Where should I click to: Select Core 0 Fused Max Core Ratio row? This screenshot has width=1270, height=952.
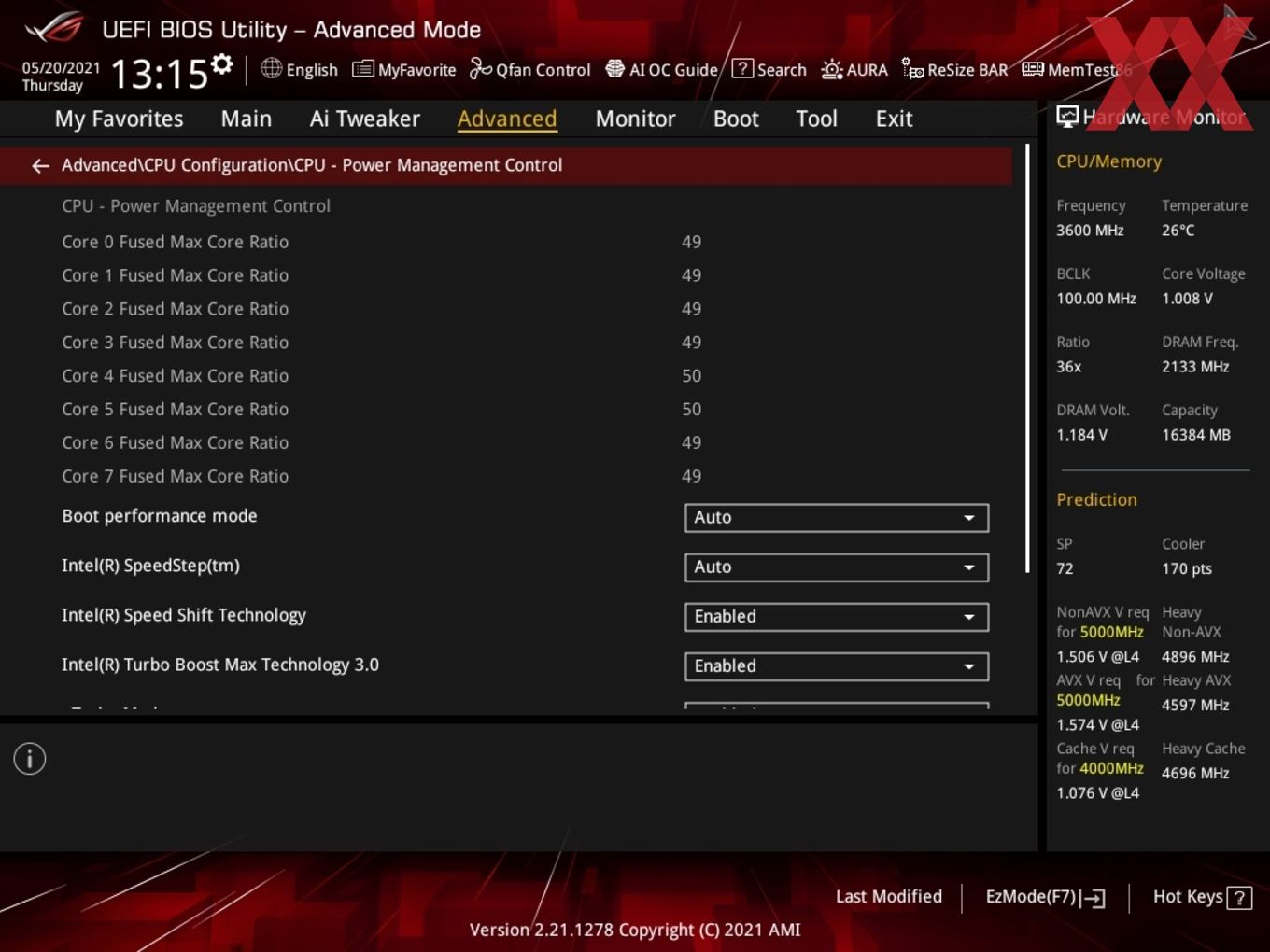click(504, 242)
